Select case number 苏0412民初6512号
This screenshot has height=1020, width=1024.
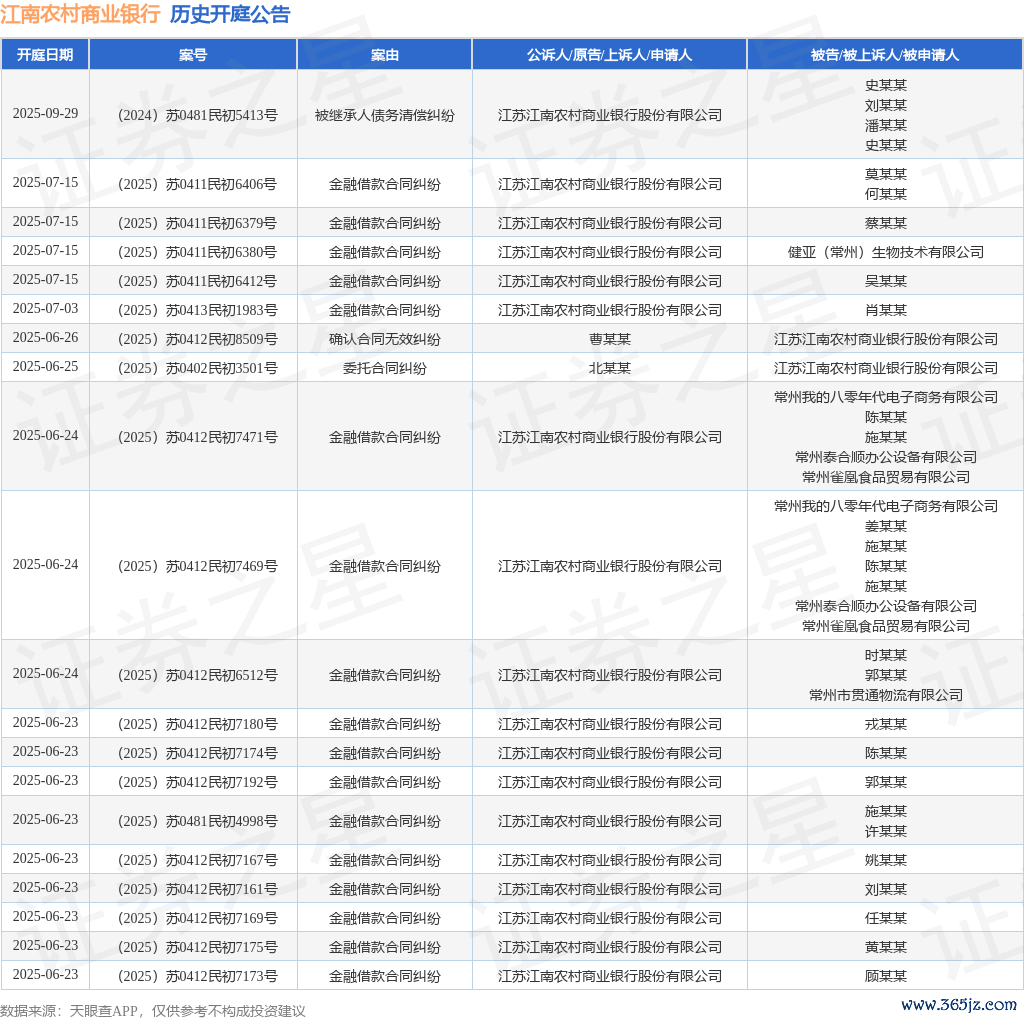click(x=197, y=675)
